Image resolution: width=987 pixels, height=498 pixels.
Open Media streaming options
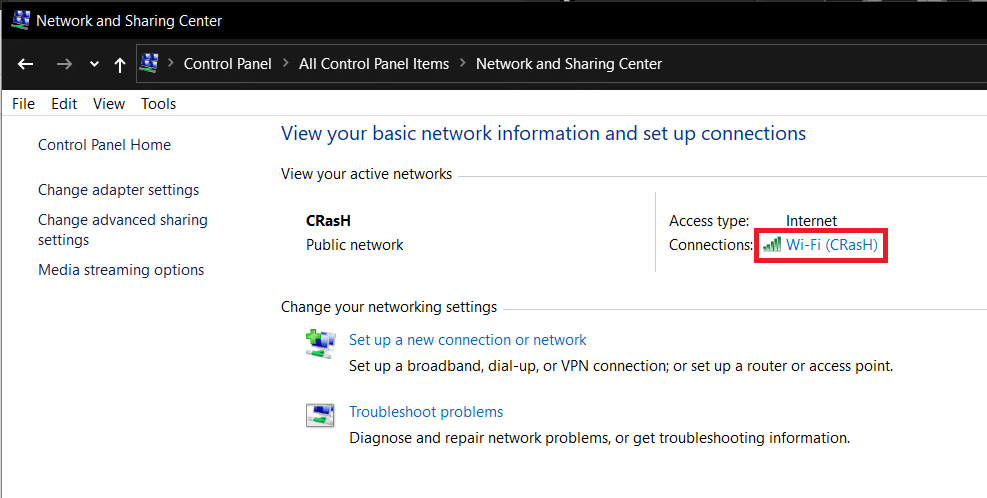point(120,270)
